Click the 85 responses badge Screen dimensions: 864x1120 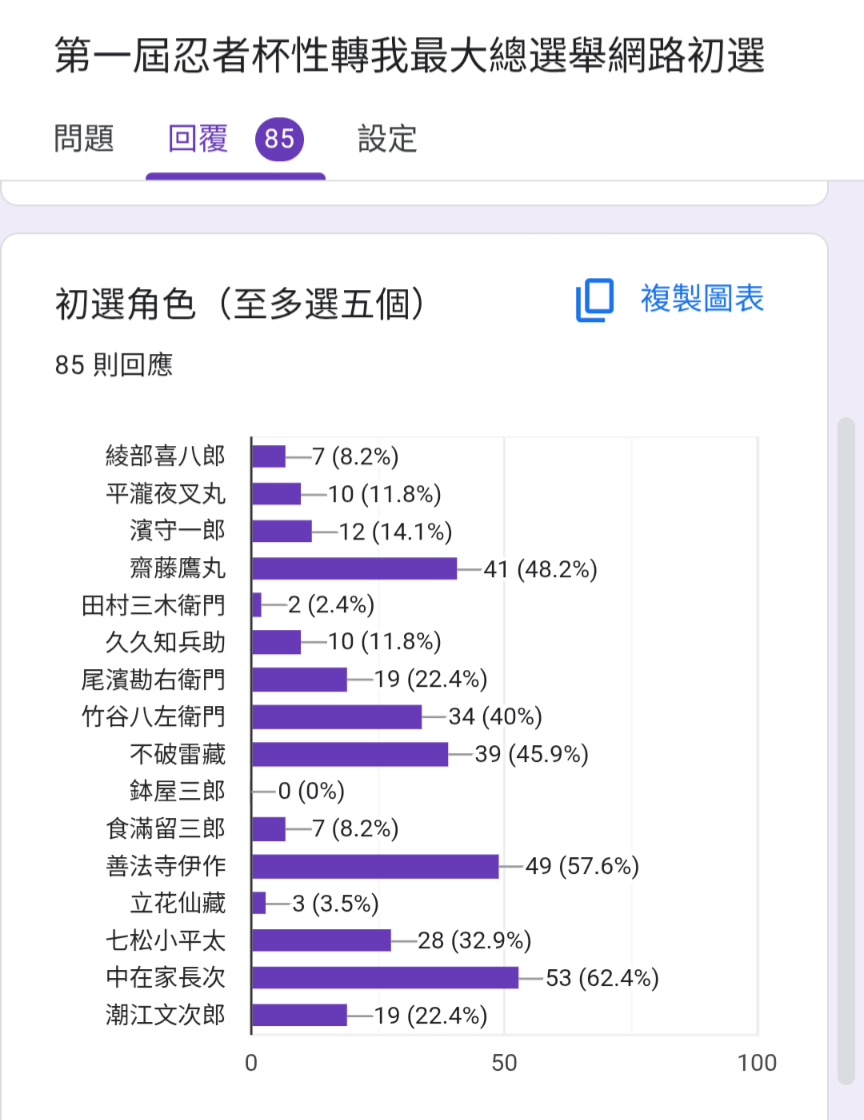[x=279, y=139]
